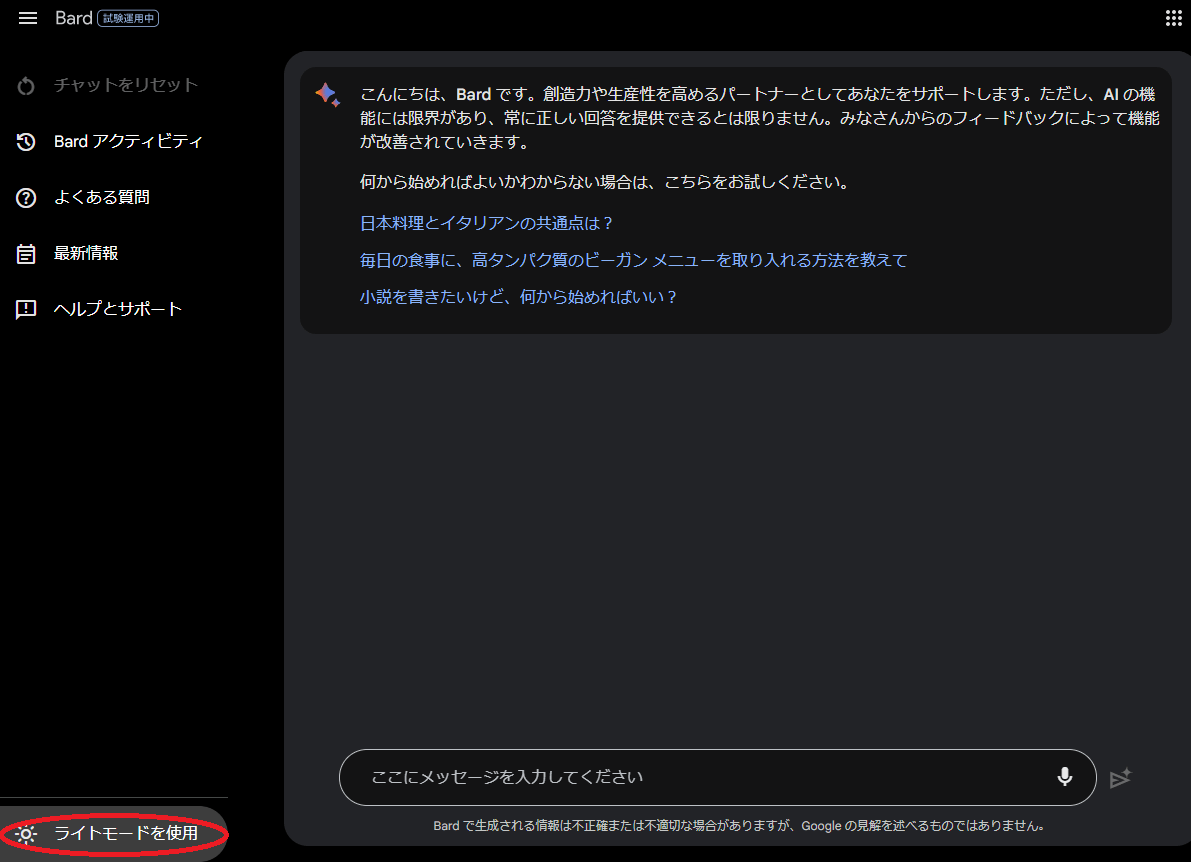Click the disclaimer text below the input
Viewport: 1191px width, 862px height.
pos(739,826)
